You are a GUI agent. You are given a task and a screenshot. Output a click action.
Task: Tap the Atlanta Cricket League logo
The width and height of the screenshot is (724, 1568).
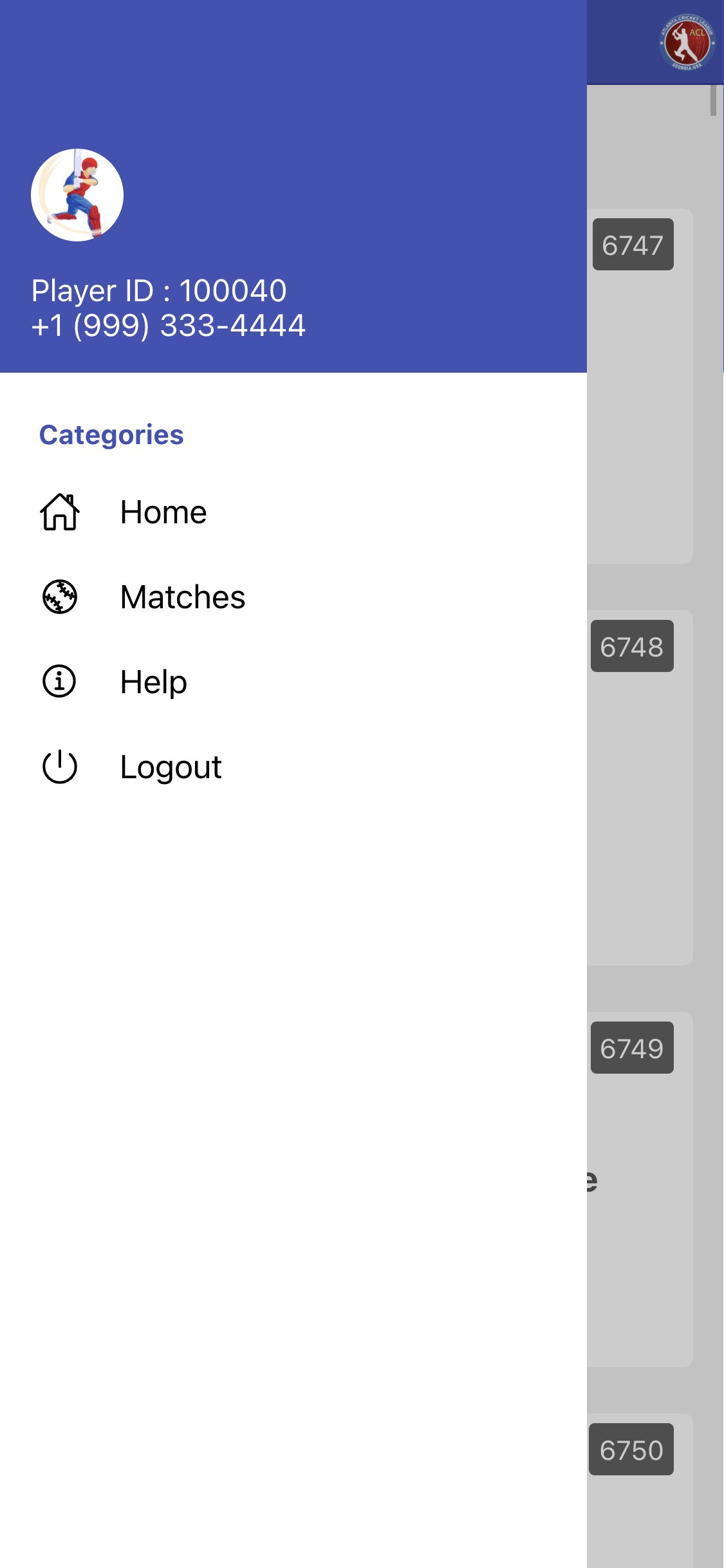point(687,42)
